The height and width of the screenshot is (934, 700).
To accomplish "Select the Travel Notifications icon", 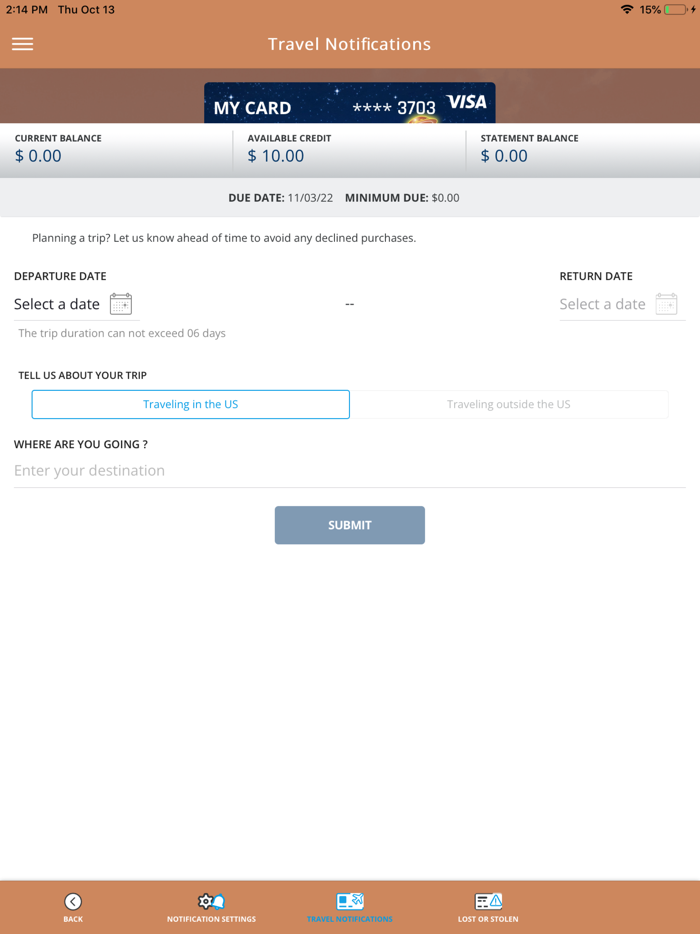I will pyautogui.click(x=350, y=901).
